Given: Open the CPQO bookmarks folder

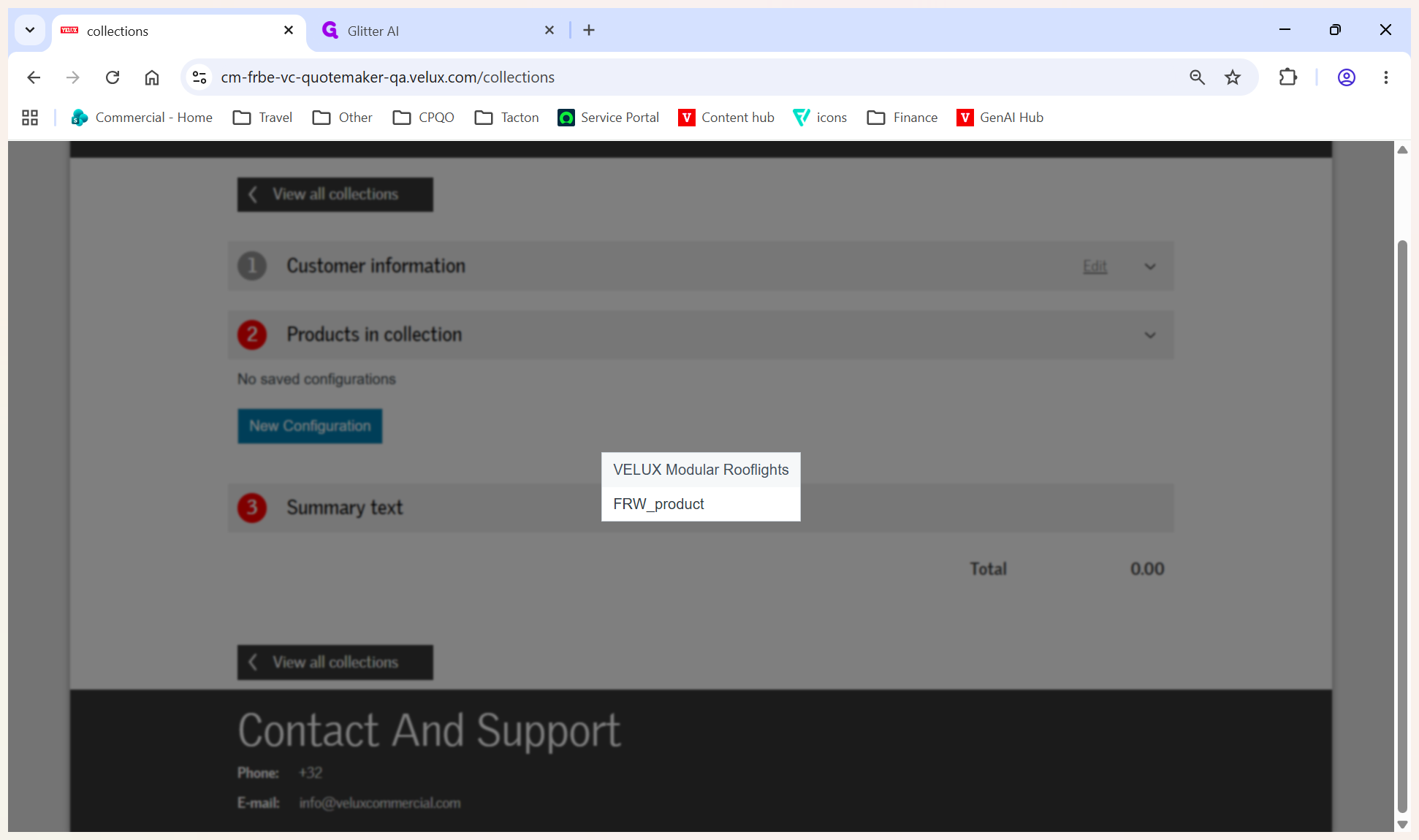Looking at the screenshot, I should pos(423,118).
